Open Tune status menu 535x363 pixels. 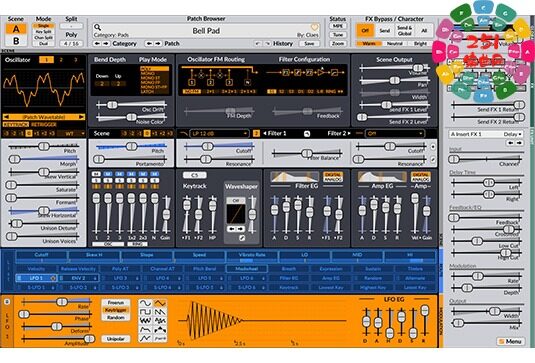click(x=338, y=35)
